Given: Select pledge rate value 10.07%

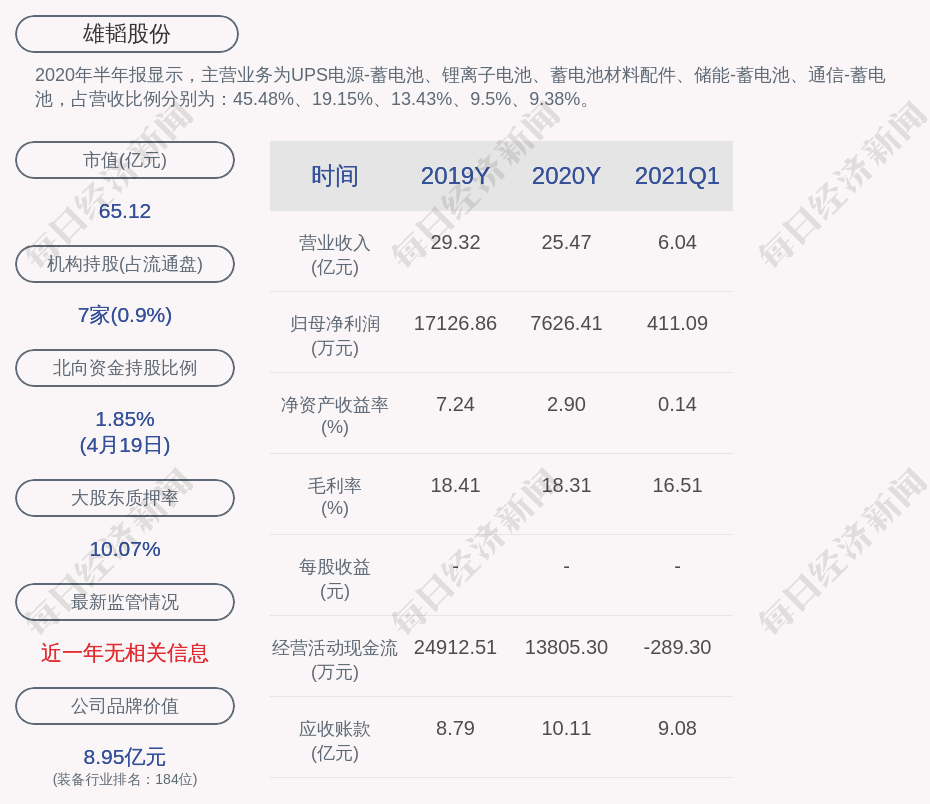Looking at the screenshot, I should tap(125, 549).
